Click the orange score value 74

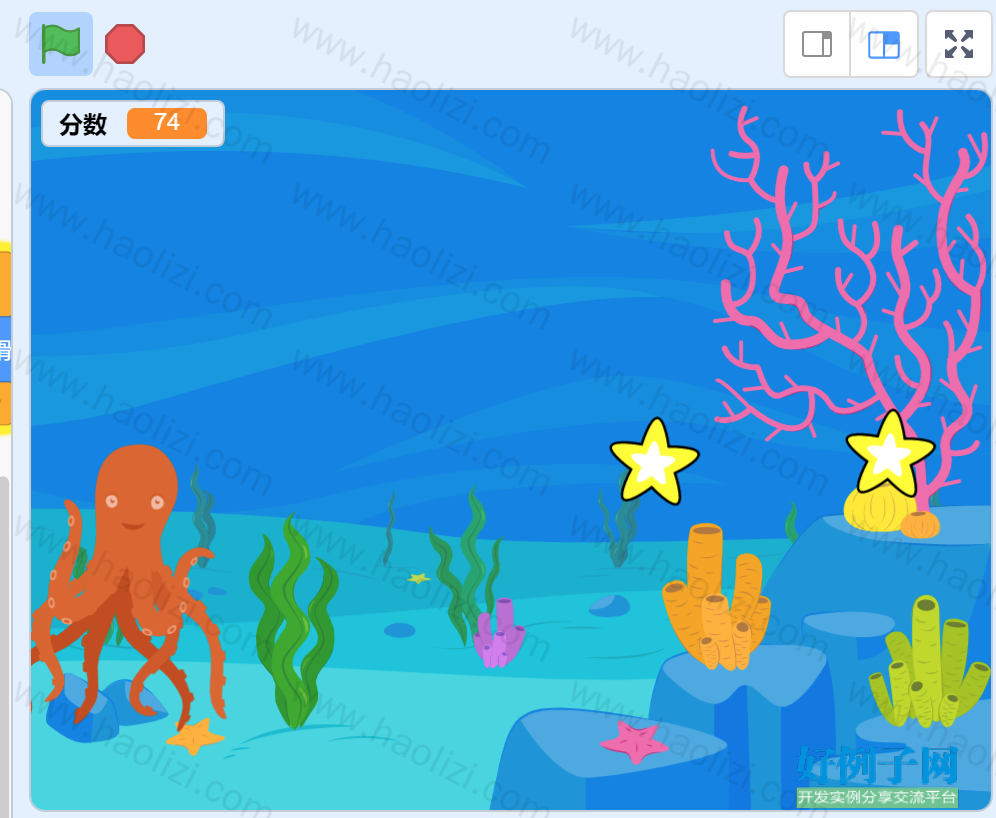(166, 123)
